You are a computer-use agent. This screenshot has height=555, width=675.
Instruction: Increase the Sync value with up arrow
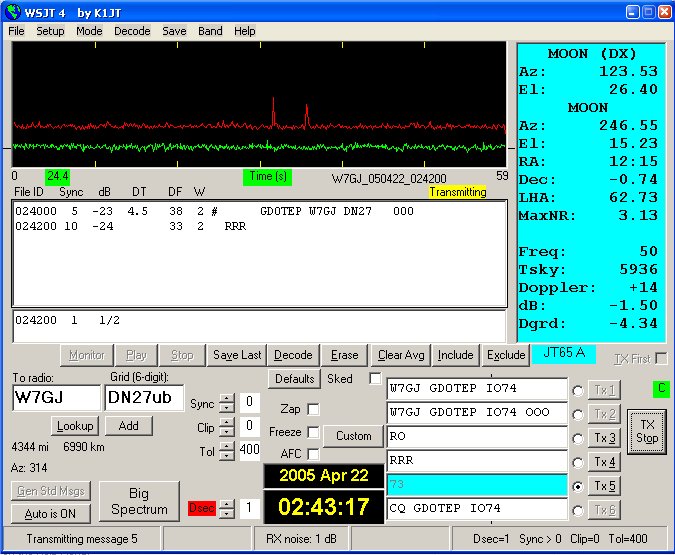(227, 397)
